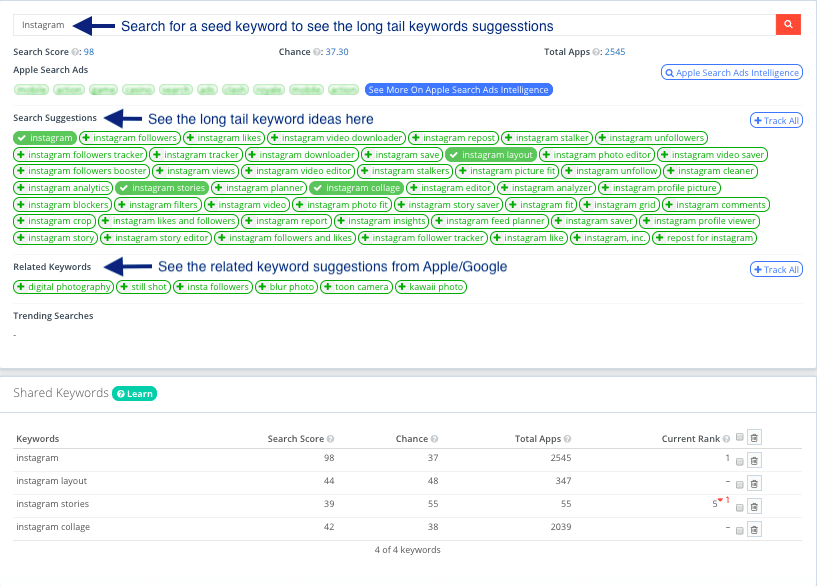The image size is (817, 586).
Task: Add instagram photo editor keyword tag
Action: tap(597, 155)
